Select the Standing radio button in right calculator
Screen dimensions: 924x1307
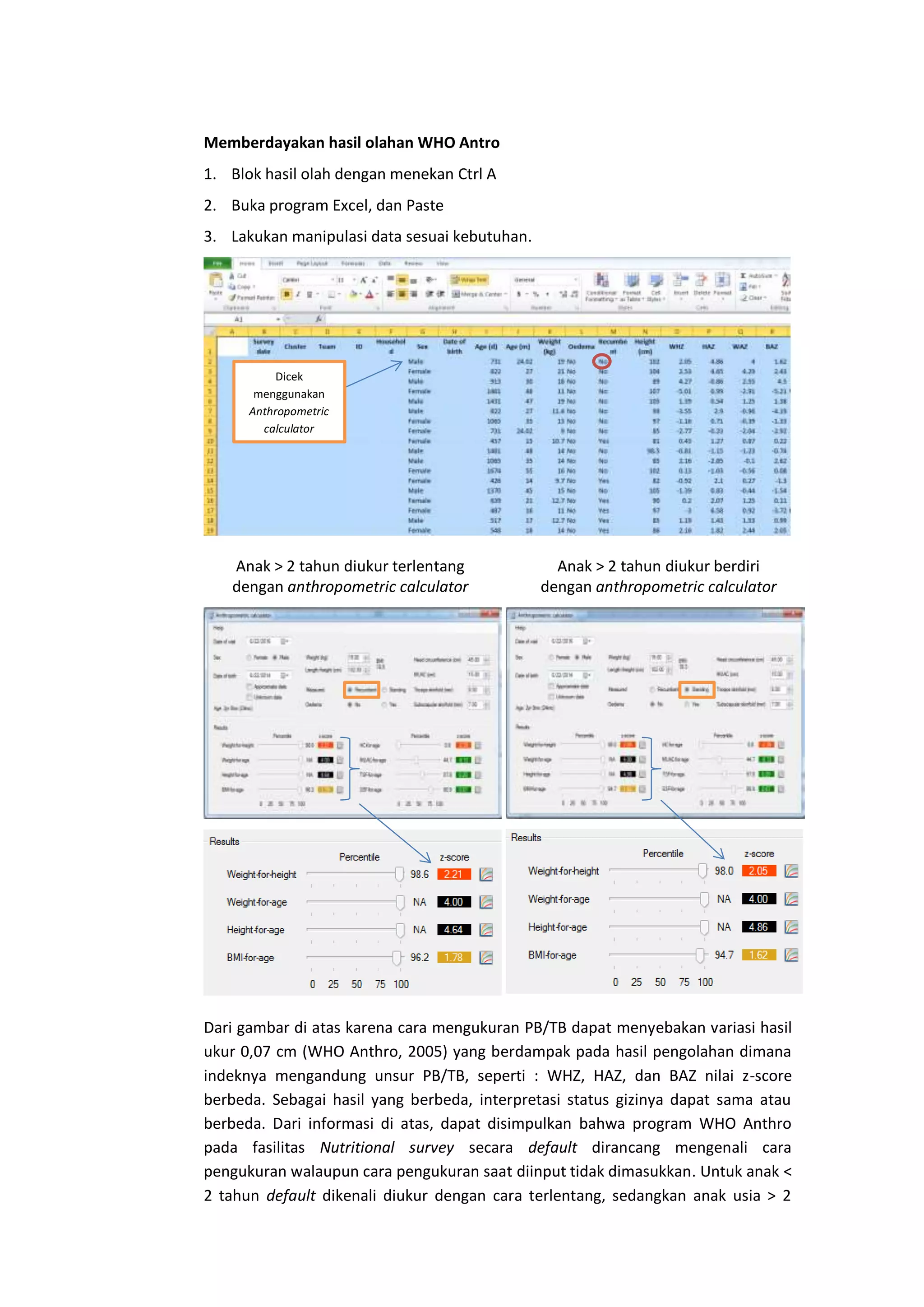tap(687, 689)
